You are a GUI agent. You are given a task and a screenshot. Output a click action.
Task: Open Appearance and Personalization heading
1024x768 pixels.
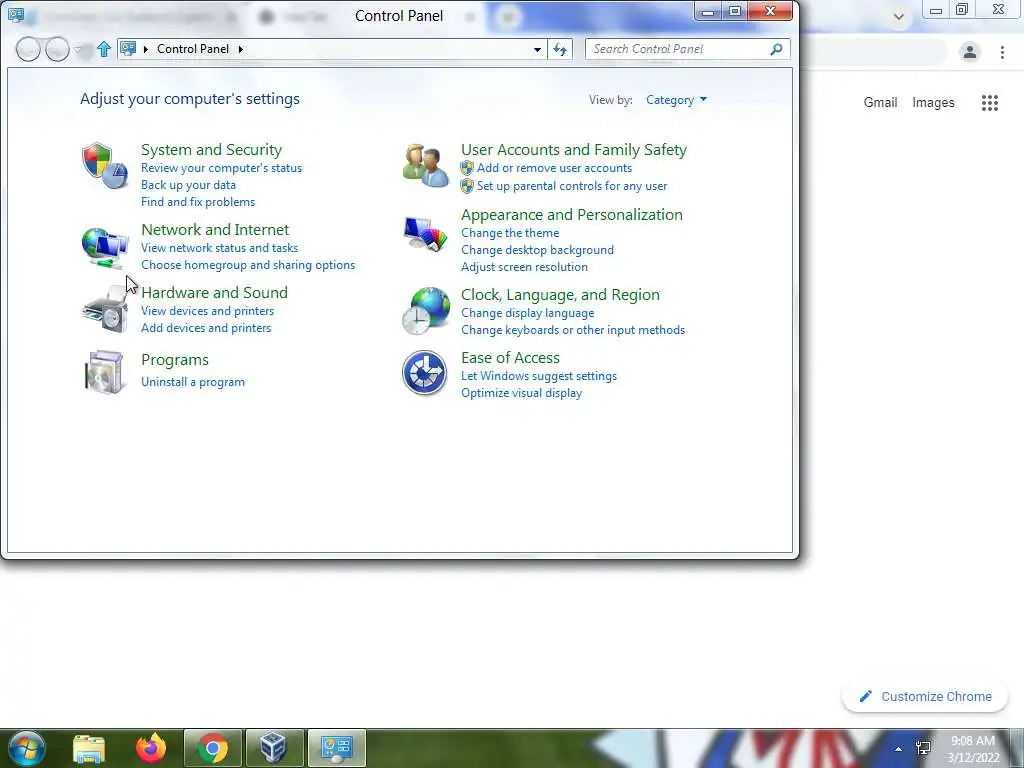572,214
